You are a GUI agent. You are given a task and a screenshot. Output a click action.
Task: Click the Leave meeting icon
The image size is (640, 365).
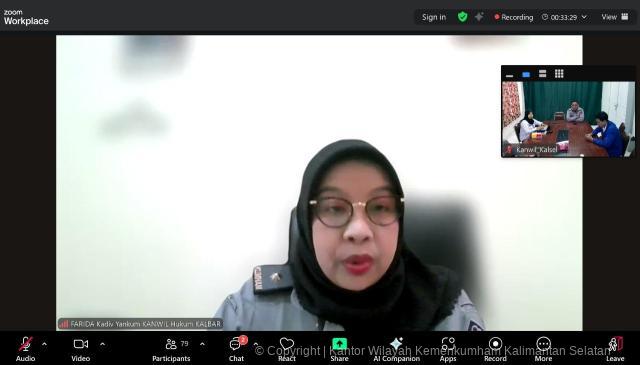(x=616, y=344)
